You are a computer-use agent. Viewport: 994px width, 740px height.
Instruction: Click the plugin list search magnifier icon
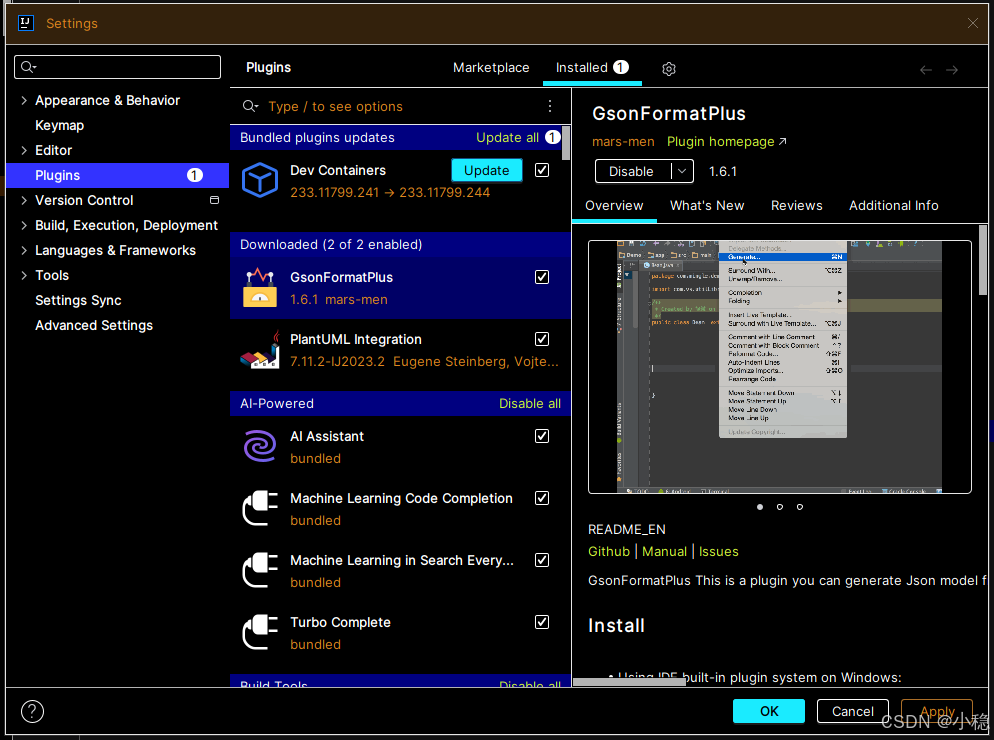click(x=250, y=106)
